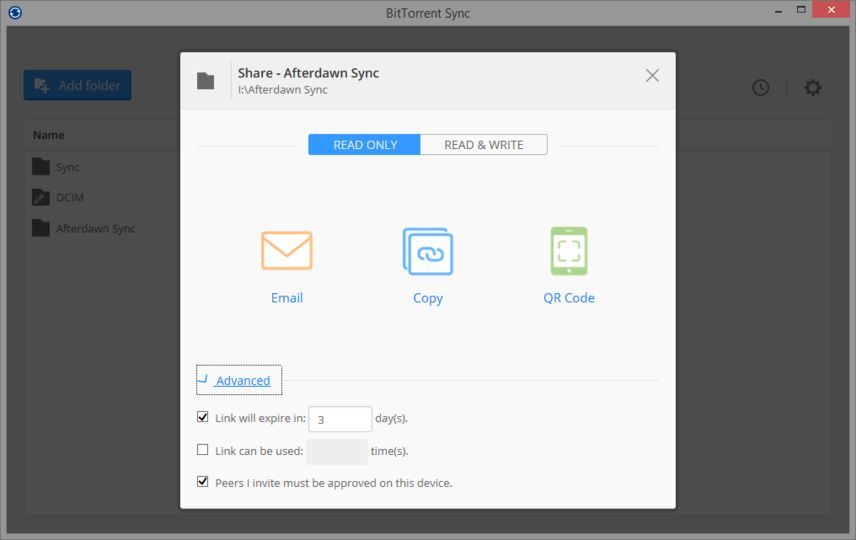856x540 pixels.
Task: Close the Share dialog with X
Action: pos(652,75)
